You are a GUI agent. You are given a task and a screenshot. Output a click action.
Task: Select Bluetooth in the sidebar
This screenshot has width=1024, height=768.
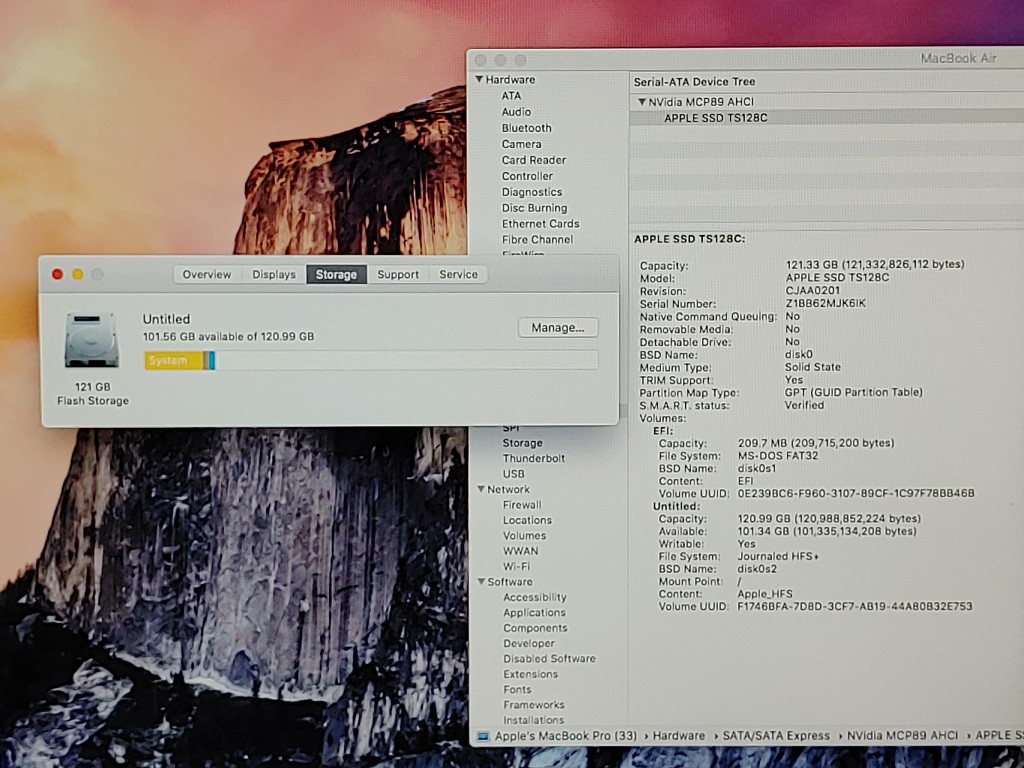pos(526,128)
